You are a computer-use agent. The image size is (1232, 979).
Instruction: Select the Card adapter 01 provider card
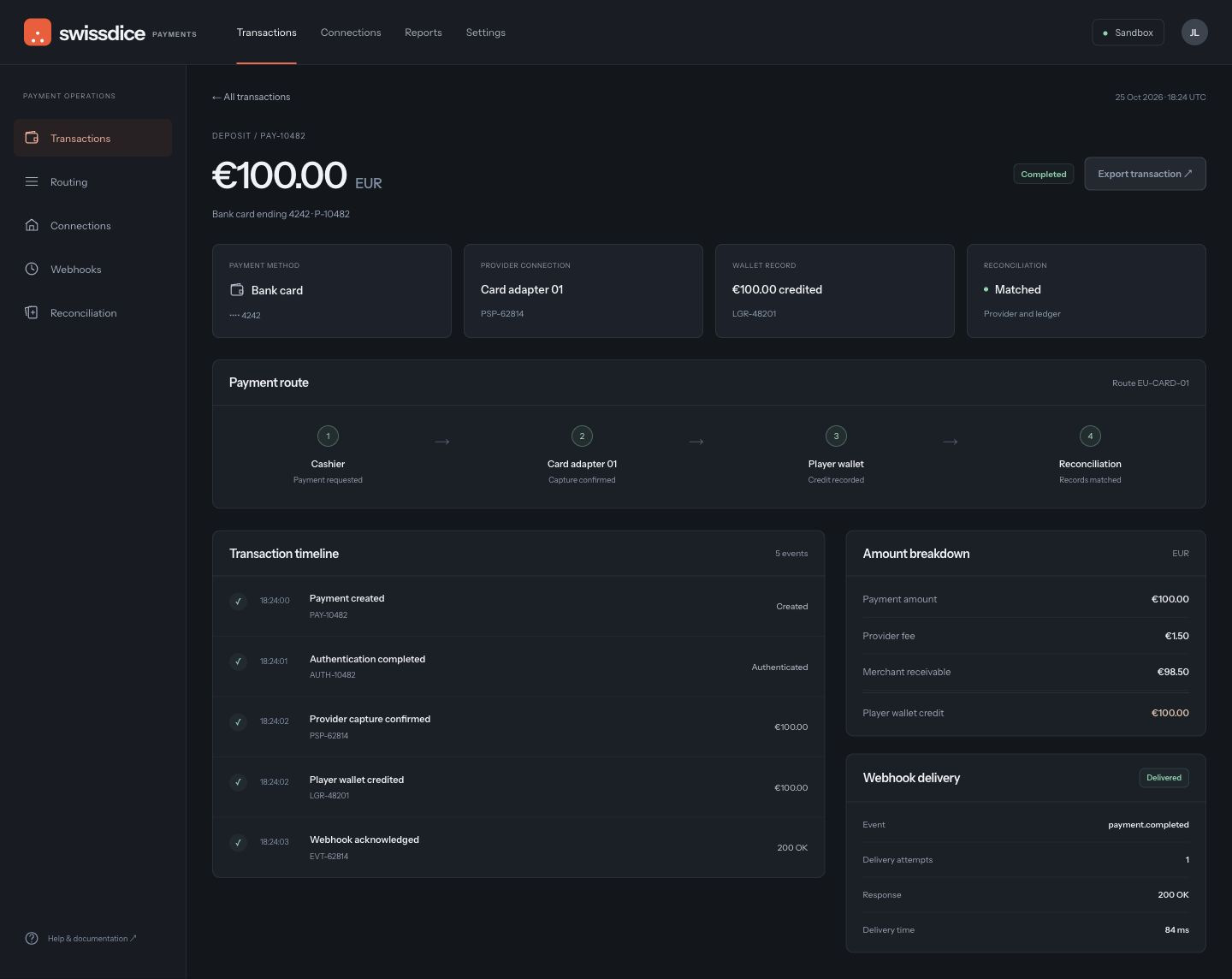[x=583, y=291]
